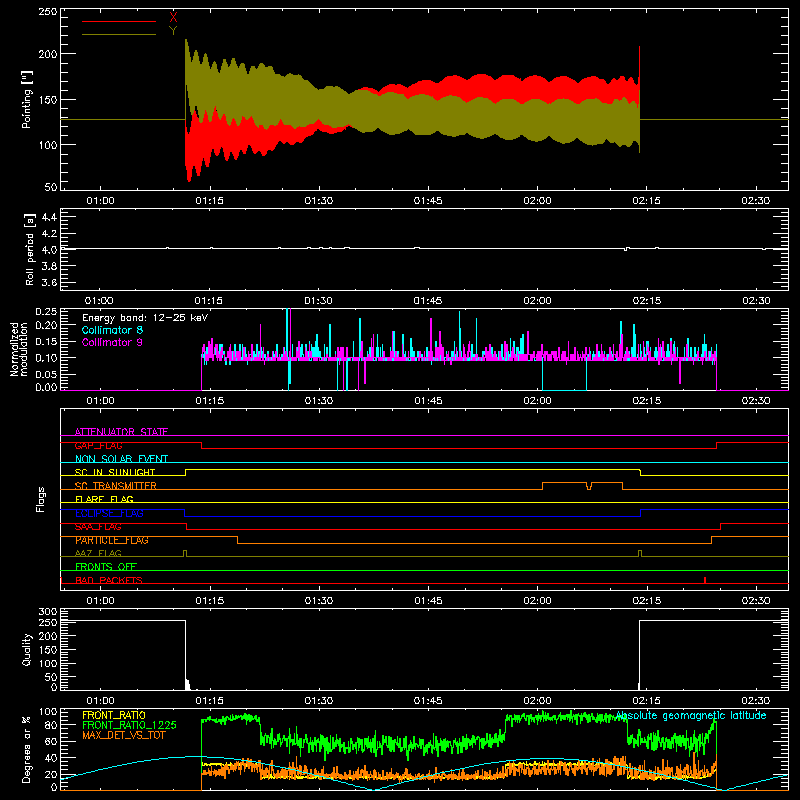Select the "Y" legend label in Pointing plot
This screenshot has width=800, height=800.
173,31
